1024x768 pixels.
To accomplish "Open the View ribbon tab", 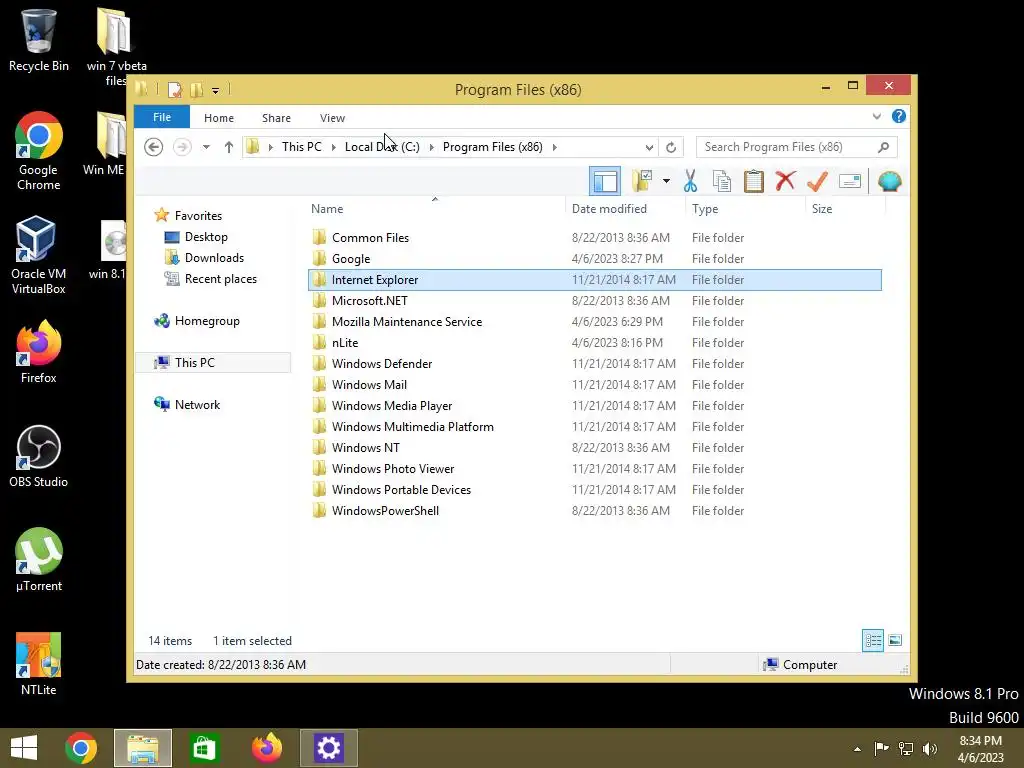I will coord(332,118).
